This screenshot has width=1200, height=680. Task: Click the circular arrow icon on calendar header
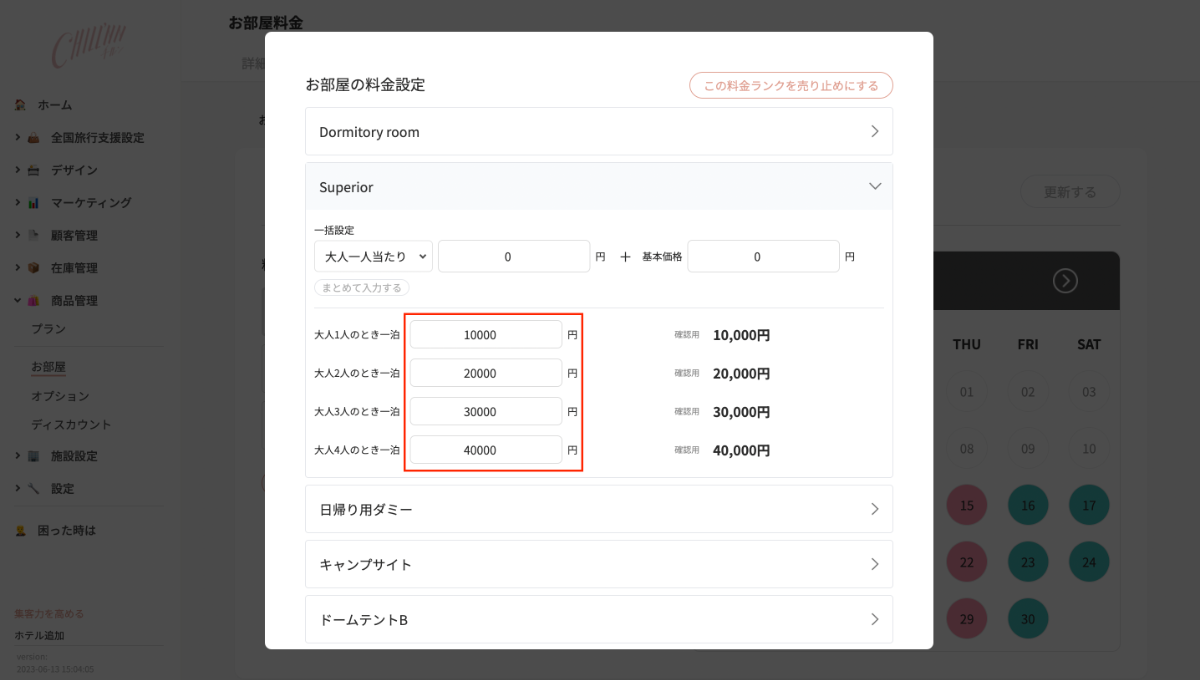tap(1065, 281)
